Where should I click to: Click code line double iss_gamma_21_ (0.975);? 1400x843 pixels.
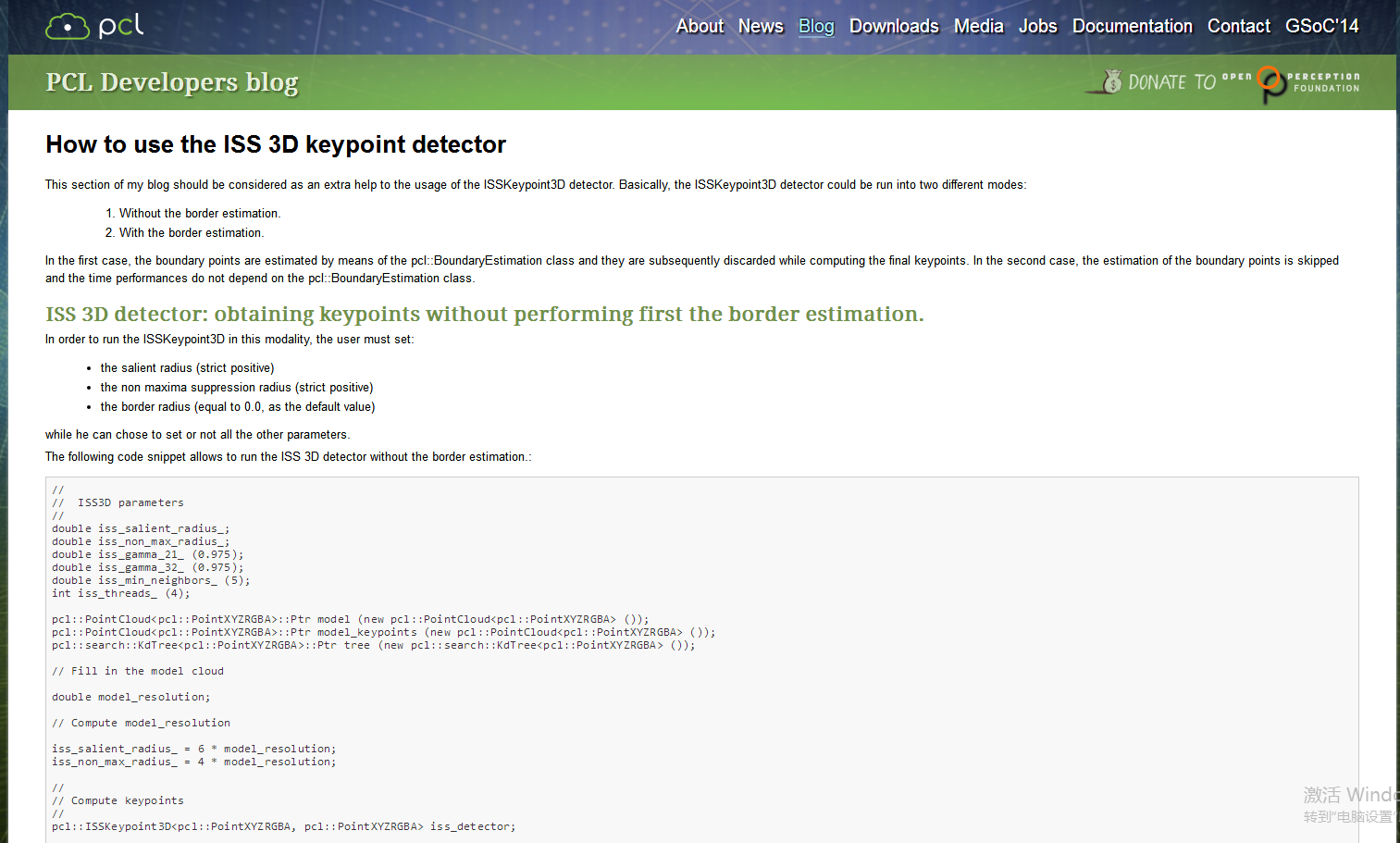(148, 555)
